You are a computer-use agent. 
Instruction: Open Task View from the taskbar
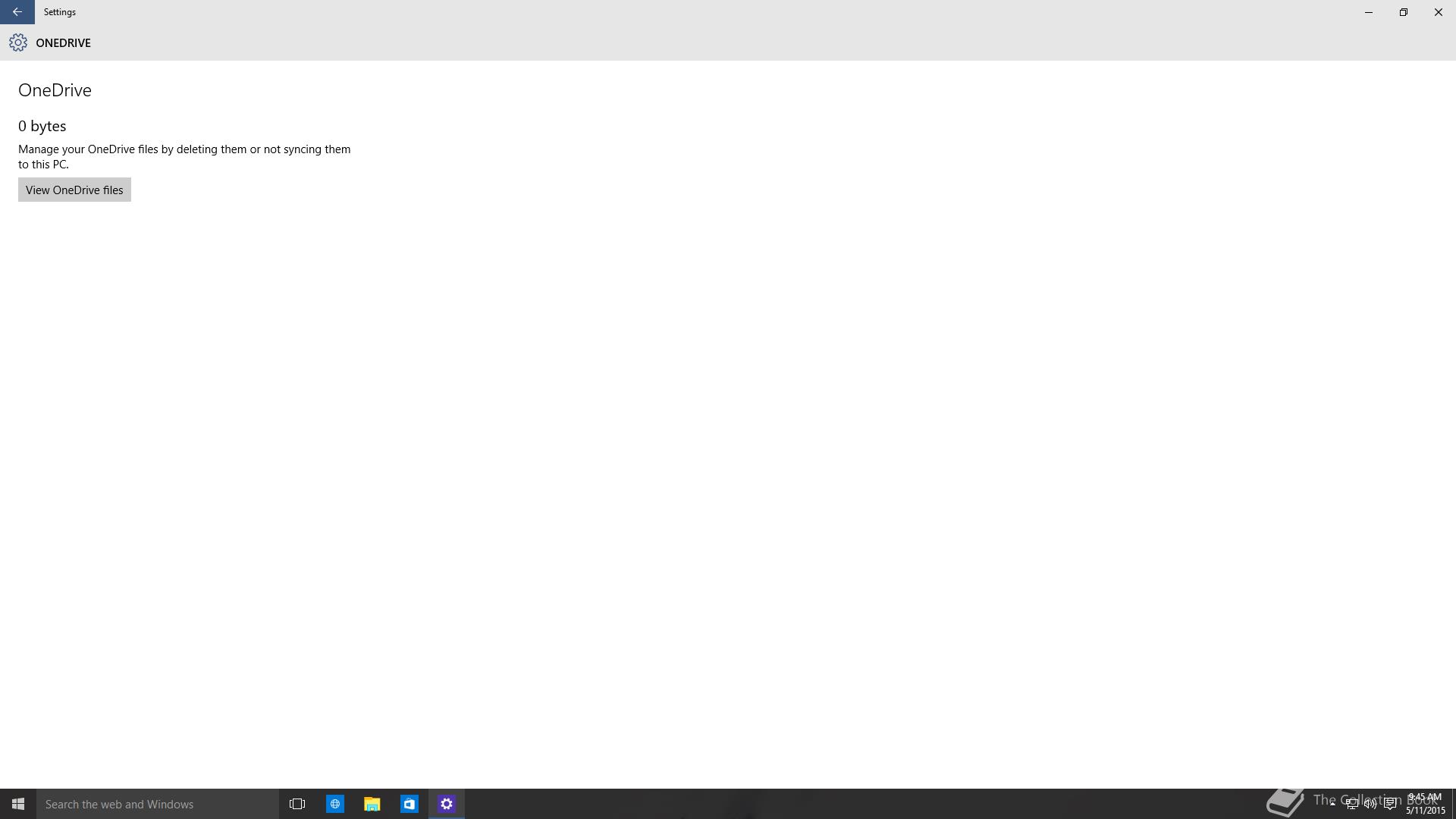point(297,804)
